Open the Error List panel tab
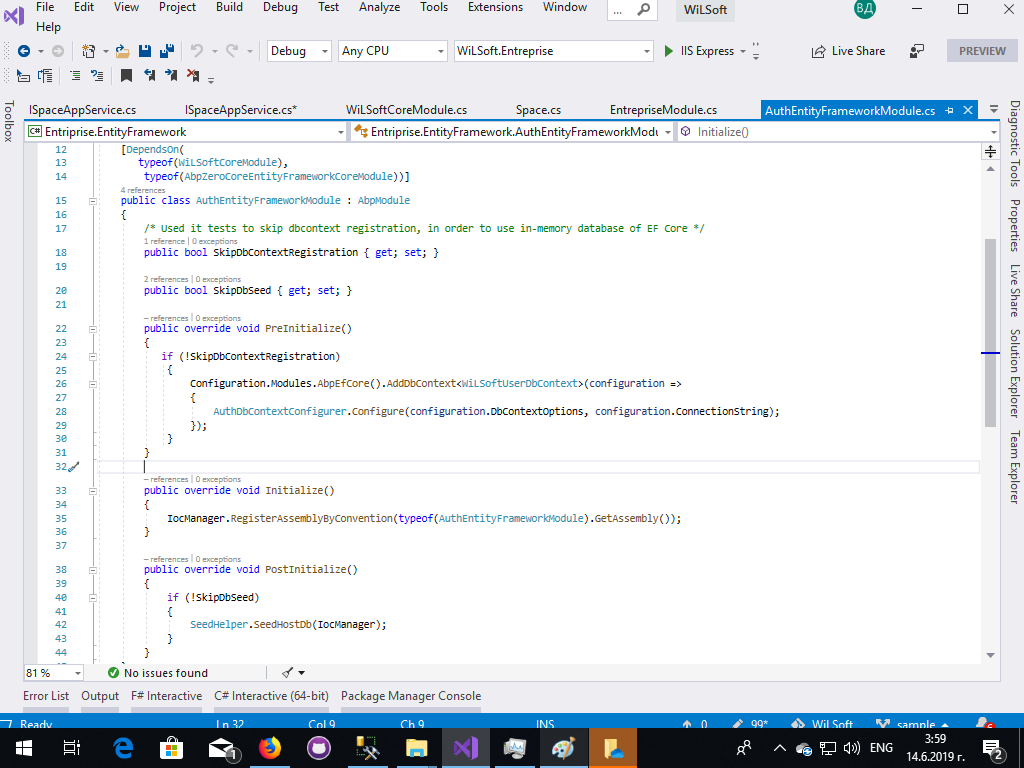This screenshot has height=768, width=1024. point(46,696)
